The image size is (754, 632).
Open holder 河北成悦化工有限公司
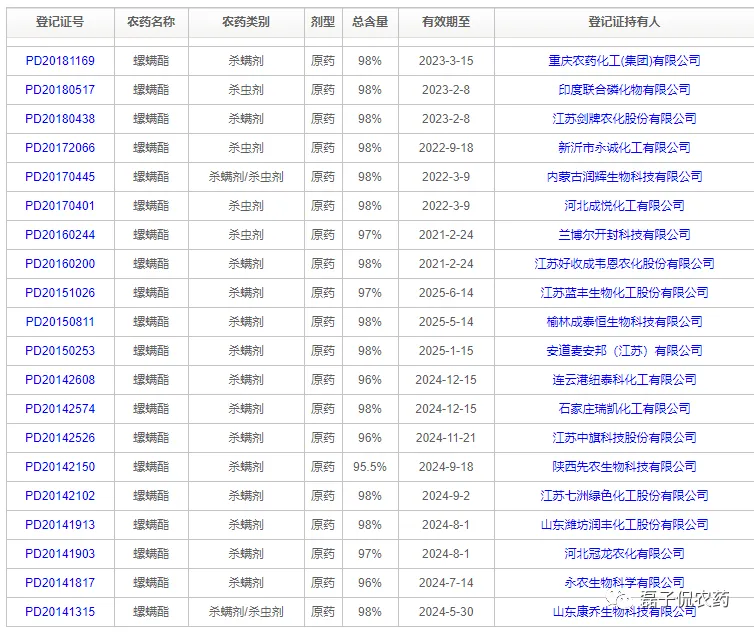point(624,206)
